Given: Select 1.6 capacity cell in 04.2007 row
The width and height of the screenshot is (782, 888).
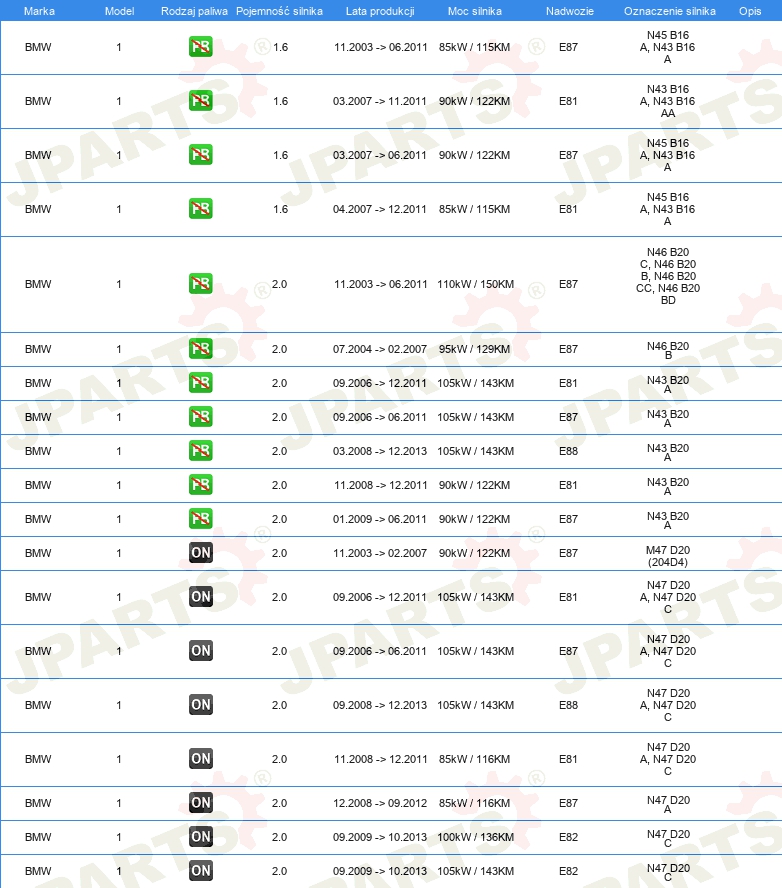Looking at the screenshot, I should point(280,209).
